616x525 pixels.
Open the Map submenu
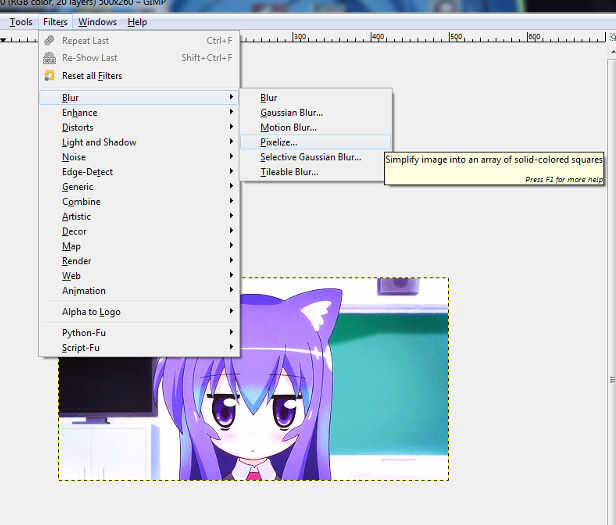[139, 246]
